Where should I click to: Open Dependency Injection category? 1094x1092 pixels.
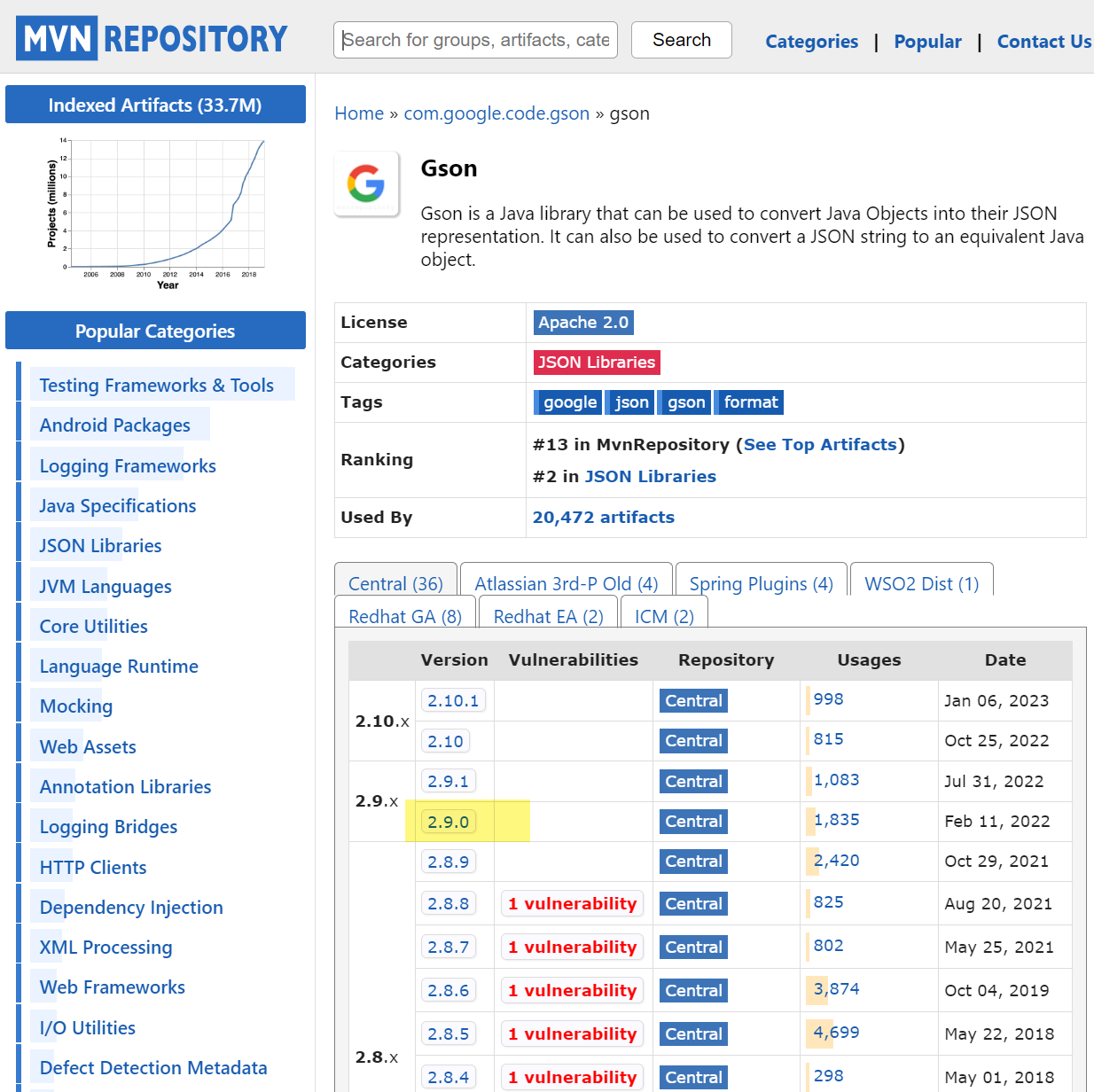click(131, 908)
